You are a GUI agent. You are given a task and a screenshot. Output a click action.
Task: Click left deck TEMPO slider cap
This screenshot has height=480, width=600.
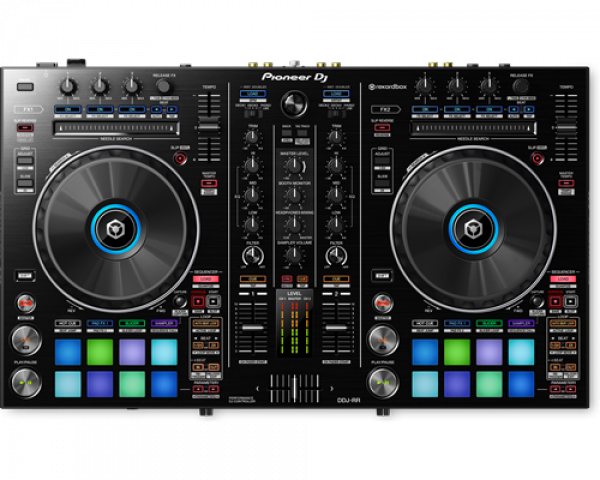click(209, 127)
